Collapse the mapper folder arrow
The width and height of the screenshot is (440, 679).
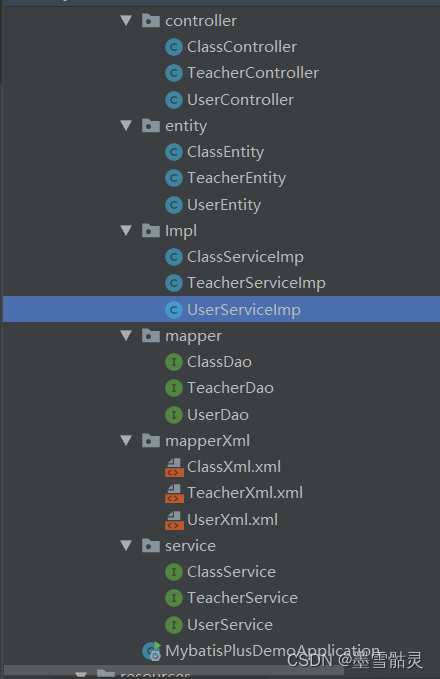tap(126, 336)
